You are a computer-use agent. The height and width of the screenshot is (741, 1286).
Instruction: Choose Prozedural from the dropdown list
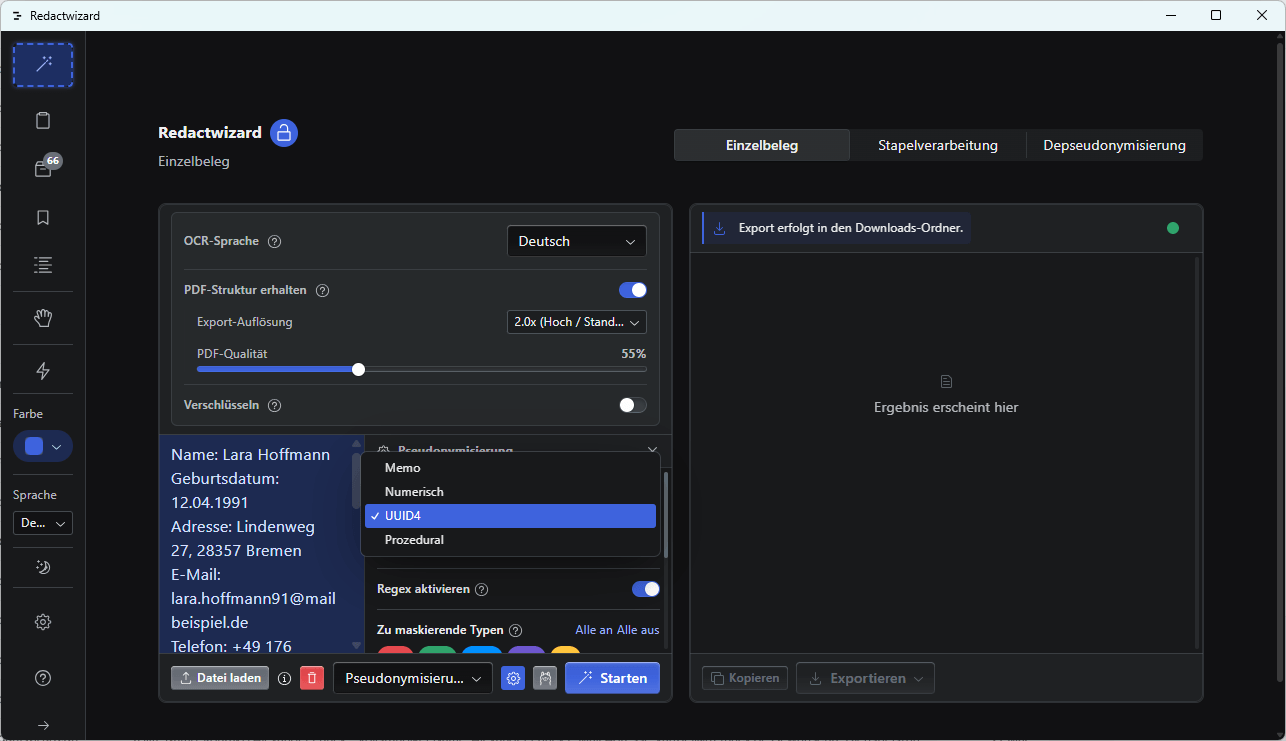(510, 540)
